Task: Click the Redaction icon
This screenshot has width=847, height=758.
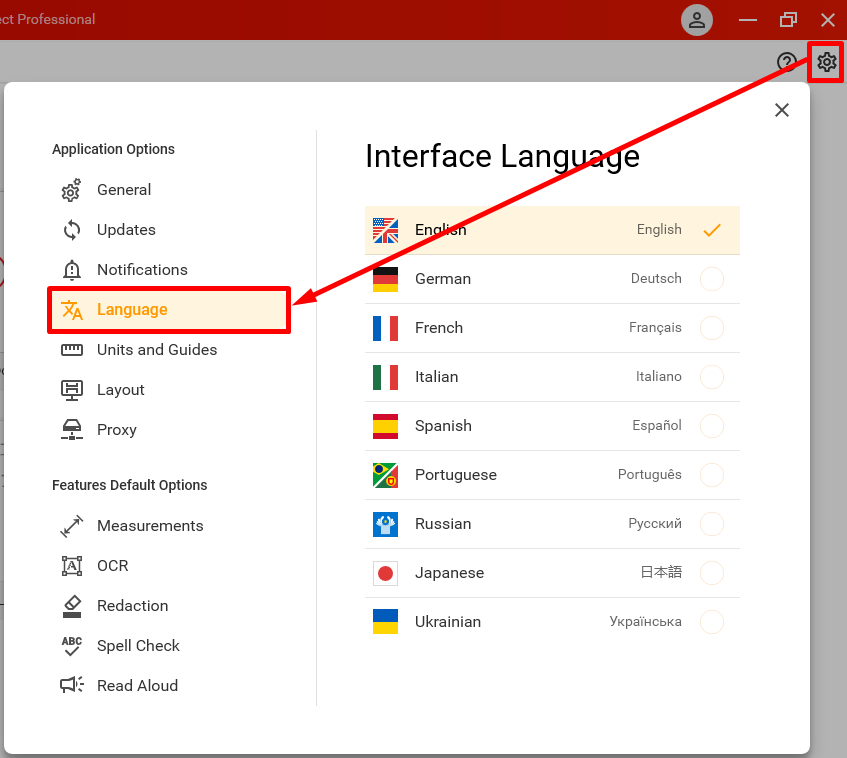Action: (x=71, y=605)
